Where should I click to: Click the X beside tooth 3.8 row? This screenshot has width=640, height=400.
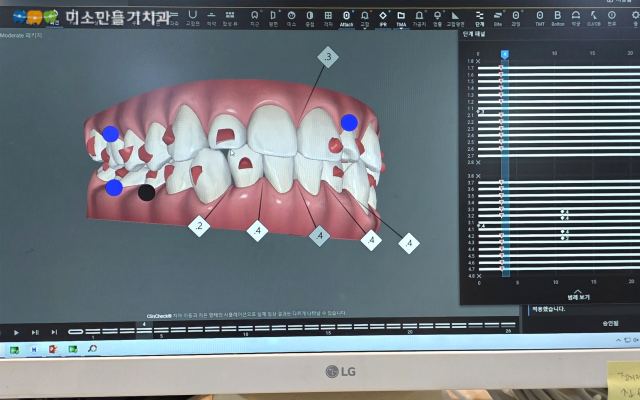[478, 176]
